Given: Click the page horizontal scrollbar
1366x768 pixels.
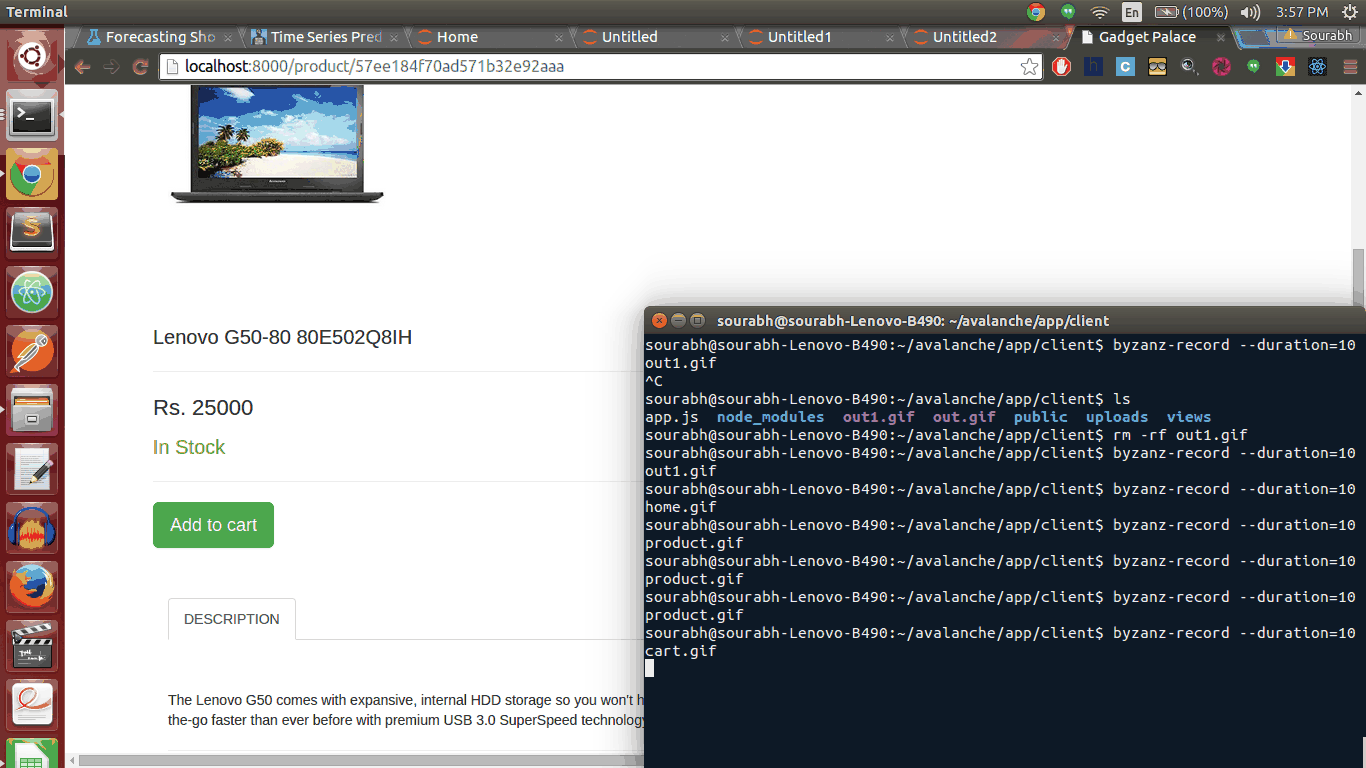Looking at the screenshot, I should [360, 761].
